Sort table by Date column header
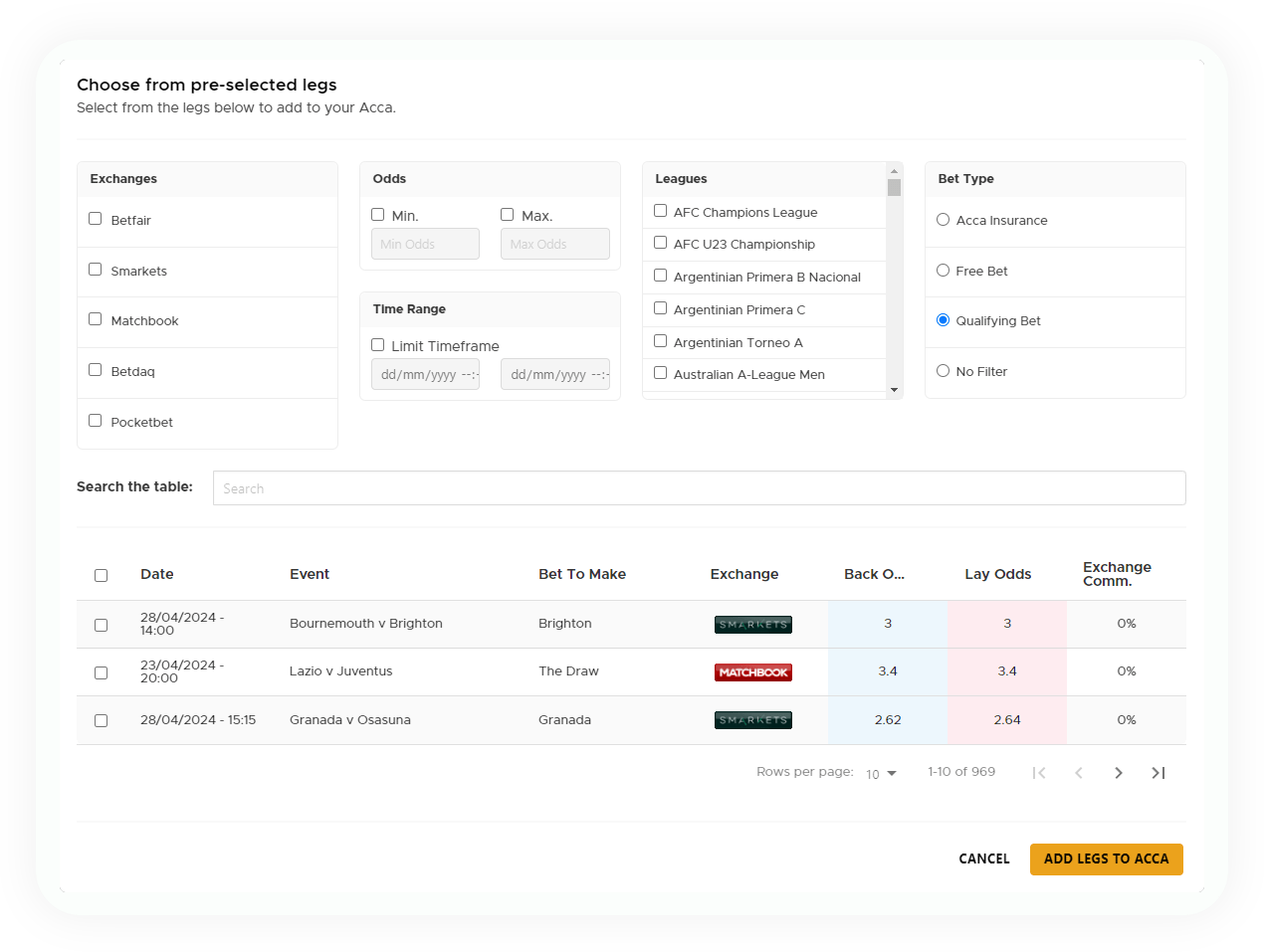This screenshot has width=1264, height=952. (157, 574)
